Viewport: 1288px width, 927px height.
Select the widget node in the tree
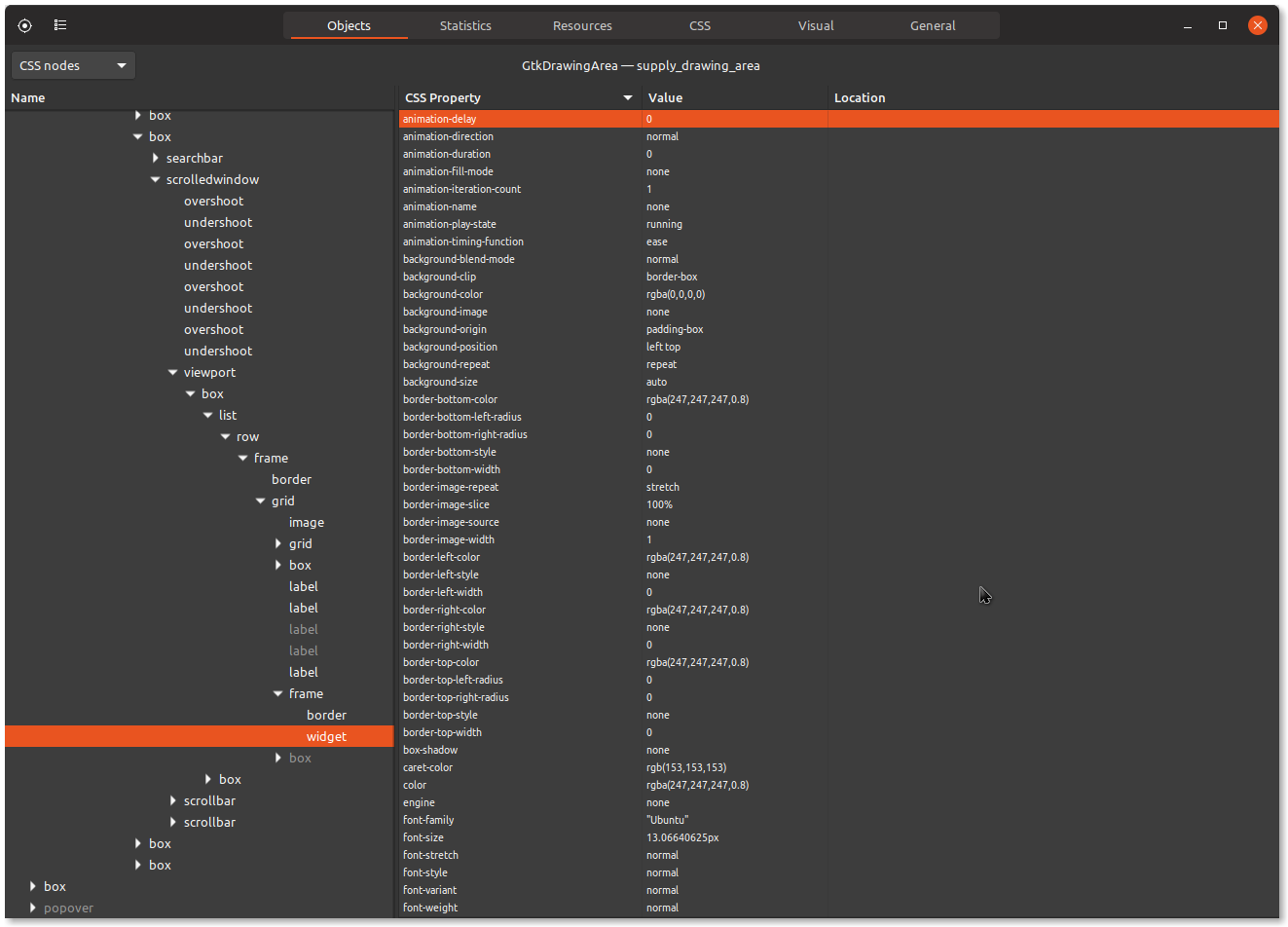[x=326, y=736]
